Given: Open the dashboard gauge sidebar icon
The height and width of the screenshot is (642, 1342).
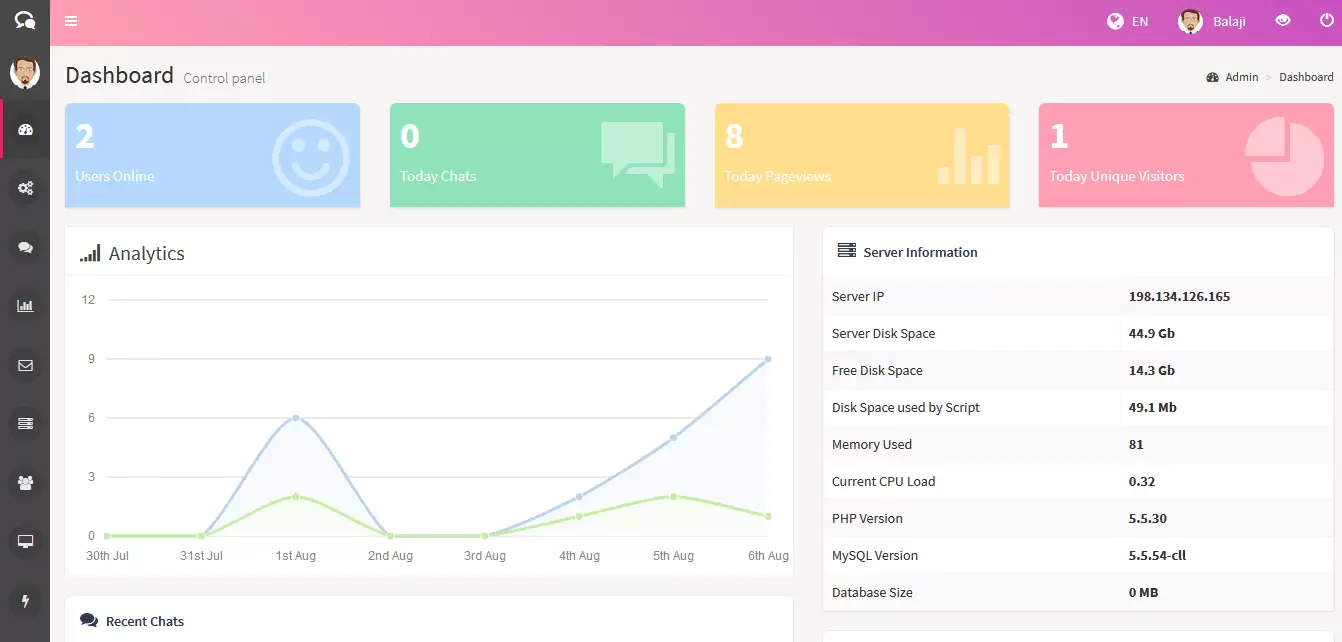Looking at the screenshot, I should click(x=26, y=129).
